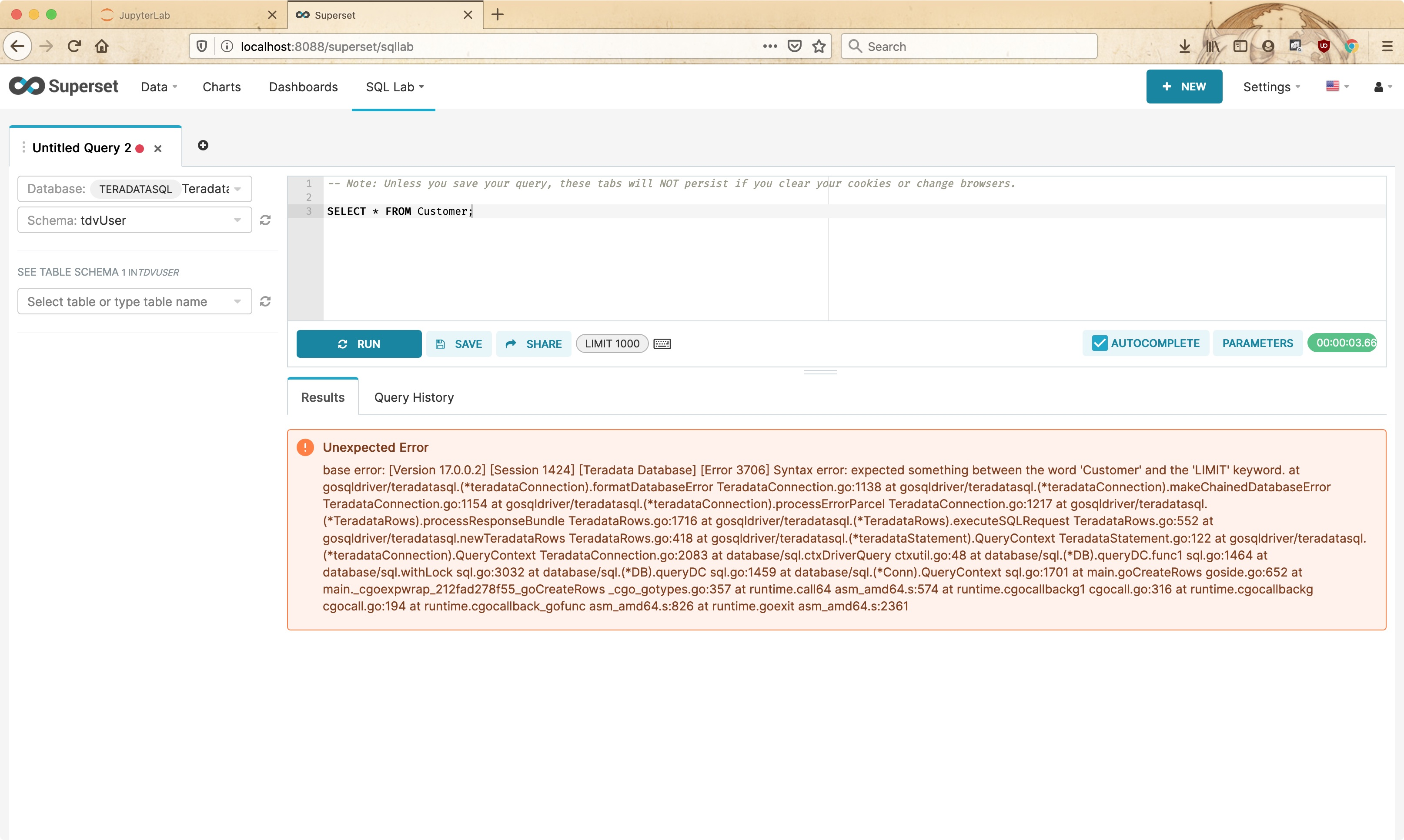Click the keyboard shortcuts icon
Screen dimensions: 1404x840
(x=662, y=343)
